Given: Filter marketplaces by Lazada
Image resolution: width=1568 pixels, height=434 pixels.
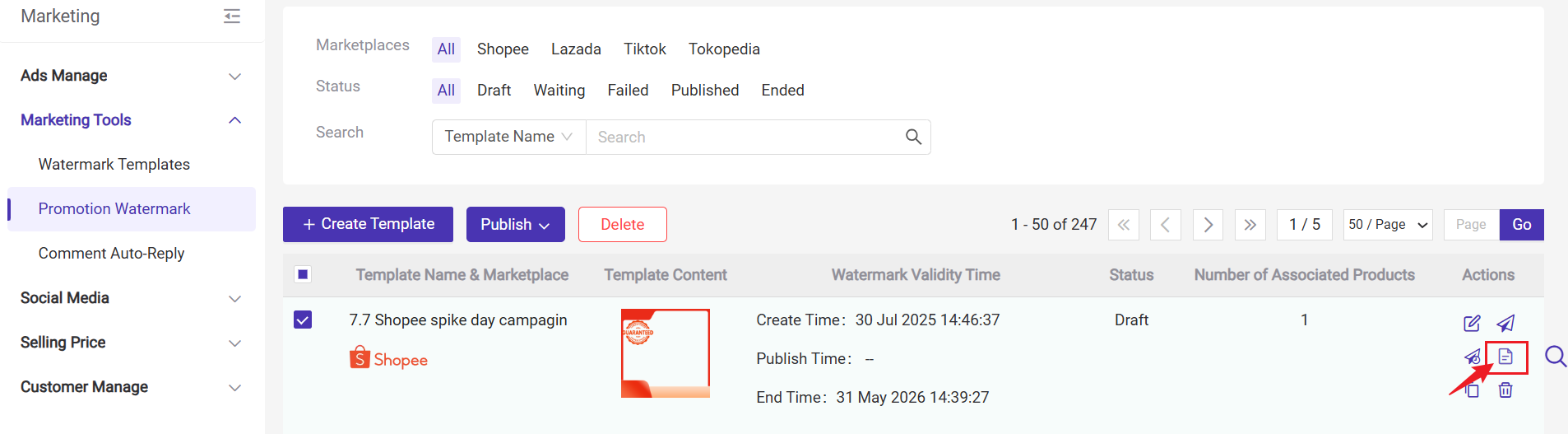Looking at the screenshot, I should click(x=576, y=49).
